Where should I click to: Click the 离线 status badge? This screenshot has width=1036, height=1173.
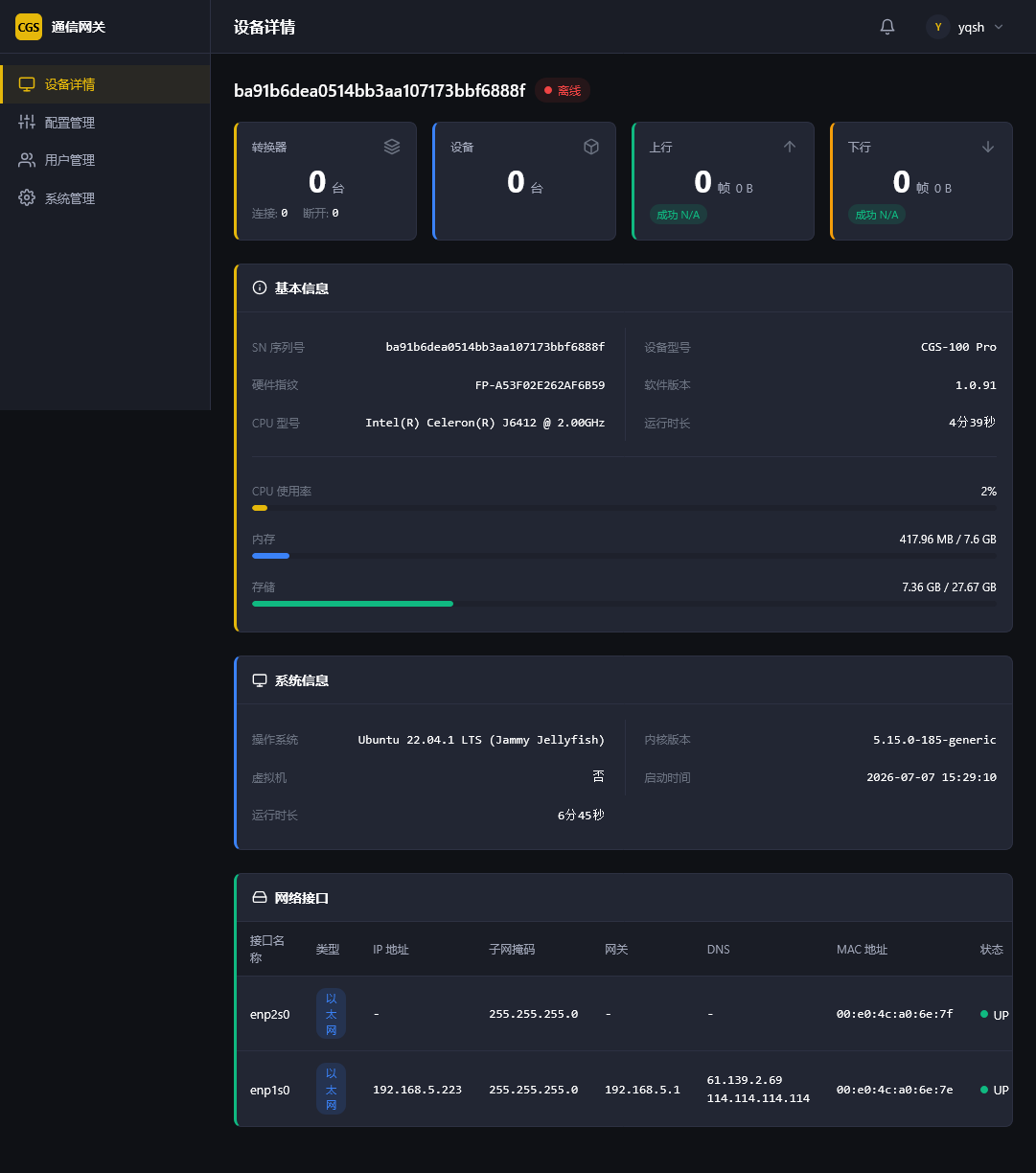(563, 90)
